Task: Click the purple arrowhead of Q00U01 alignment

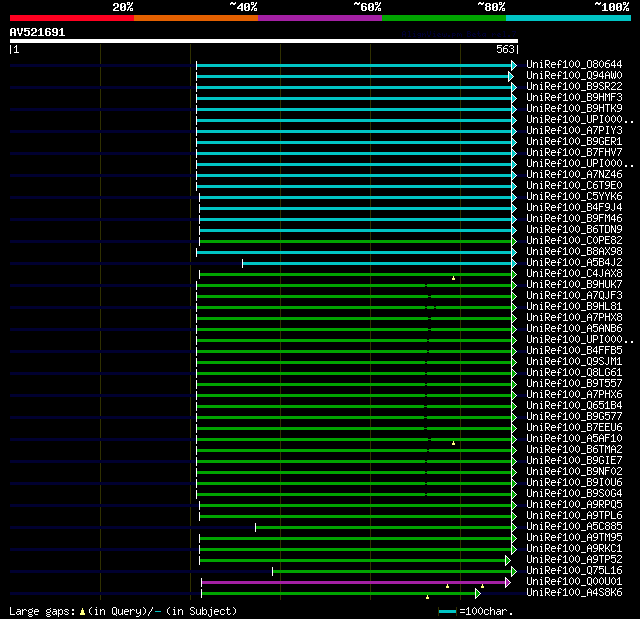Action: (x=508, y=582)
